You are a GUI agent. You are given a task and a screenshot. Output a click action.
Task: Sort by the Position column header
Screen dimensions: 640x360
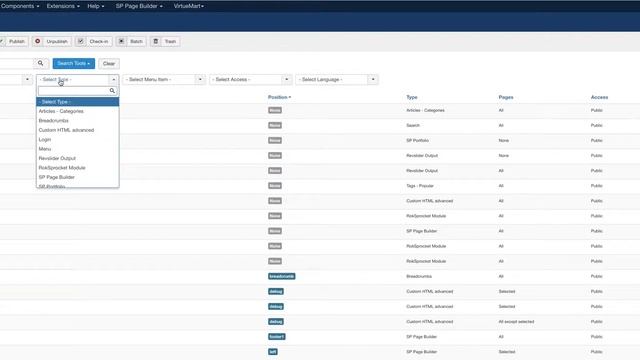pyautogui.click(x=279, y=97)
